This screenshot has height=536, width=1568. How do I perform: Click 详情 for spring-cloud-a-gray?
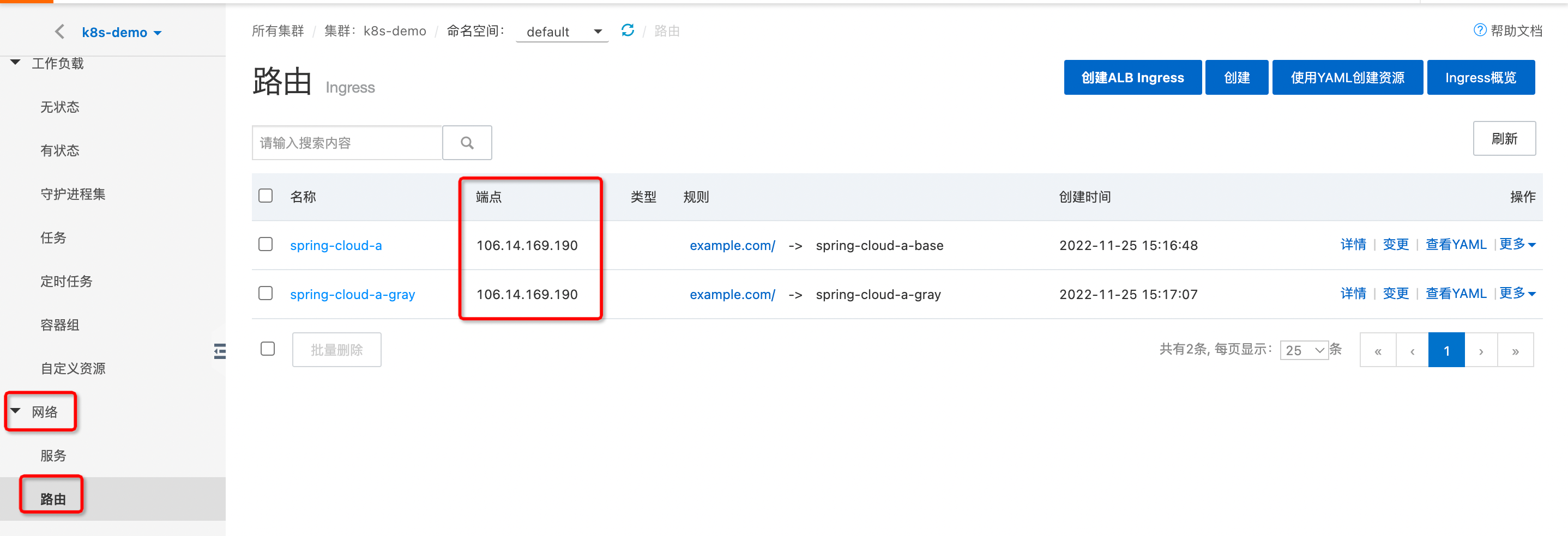tap(1353, 293)
